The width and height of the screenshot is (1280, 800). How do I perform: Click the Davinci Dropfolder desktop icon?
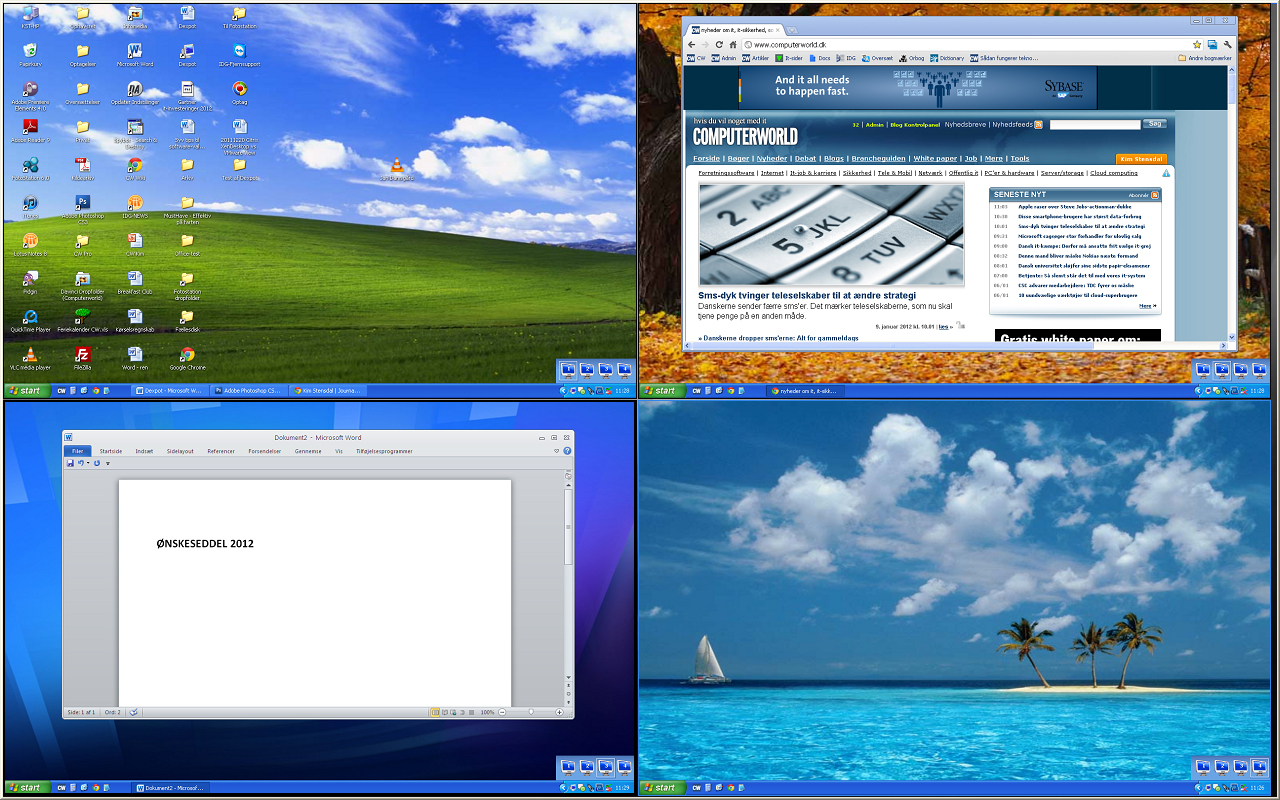[x=83, y=285]
